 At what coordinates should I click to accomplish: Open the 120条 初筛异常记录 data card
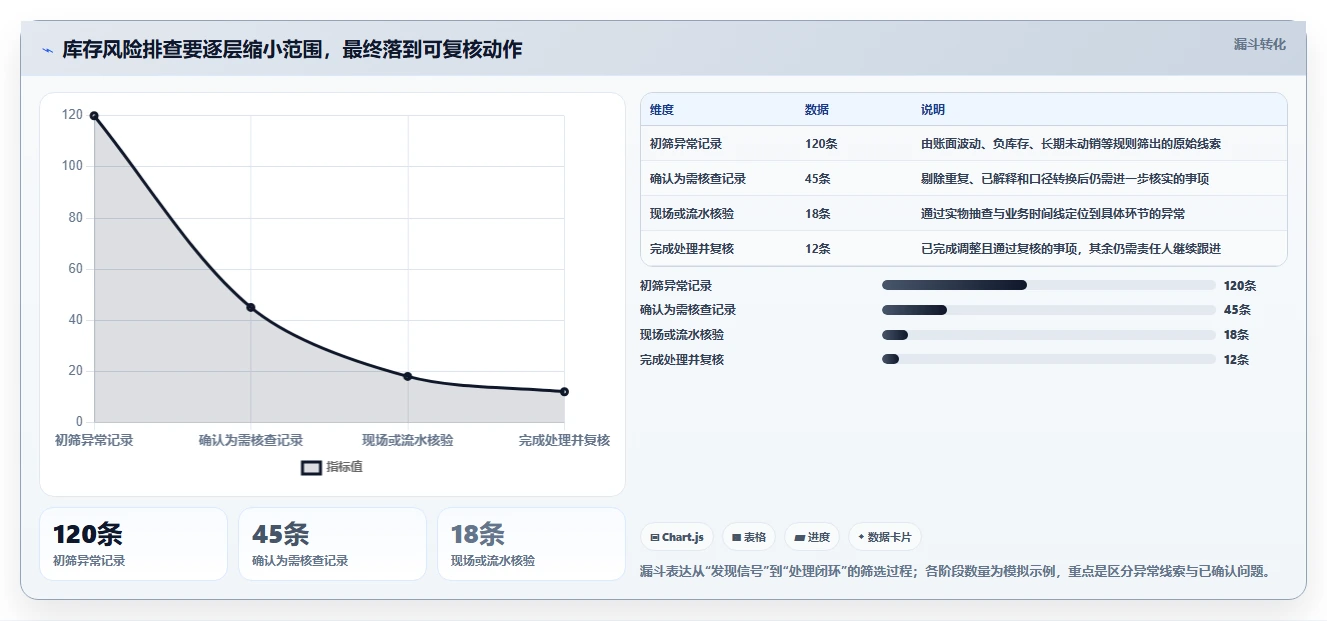tap(133, 544)
